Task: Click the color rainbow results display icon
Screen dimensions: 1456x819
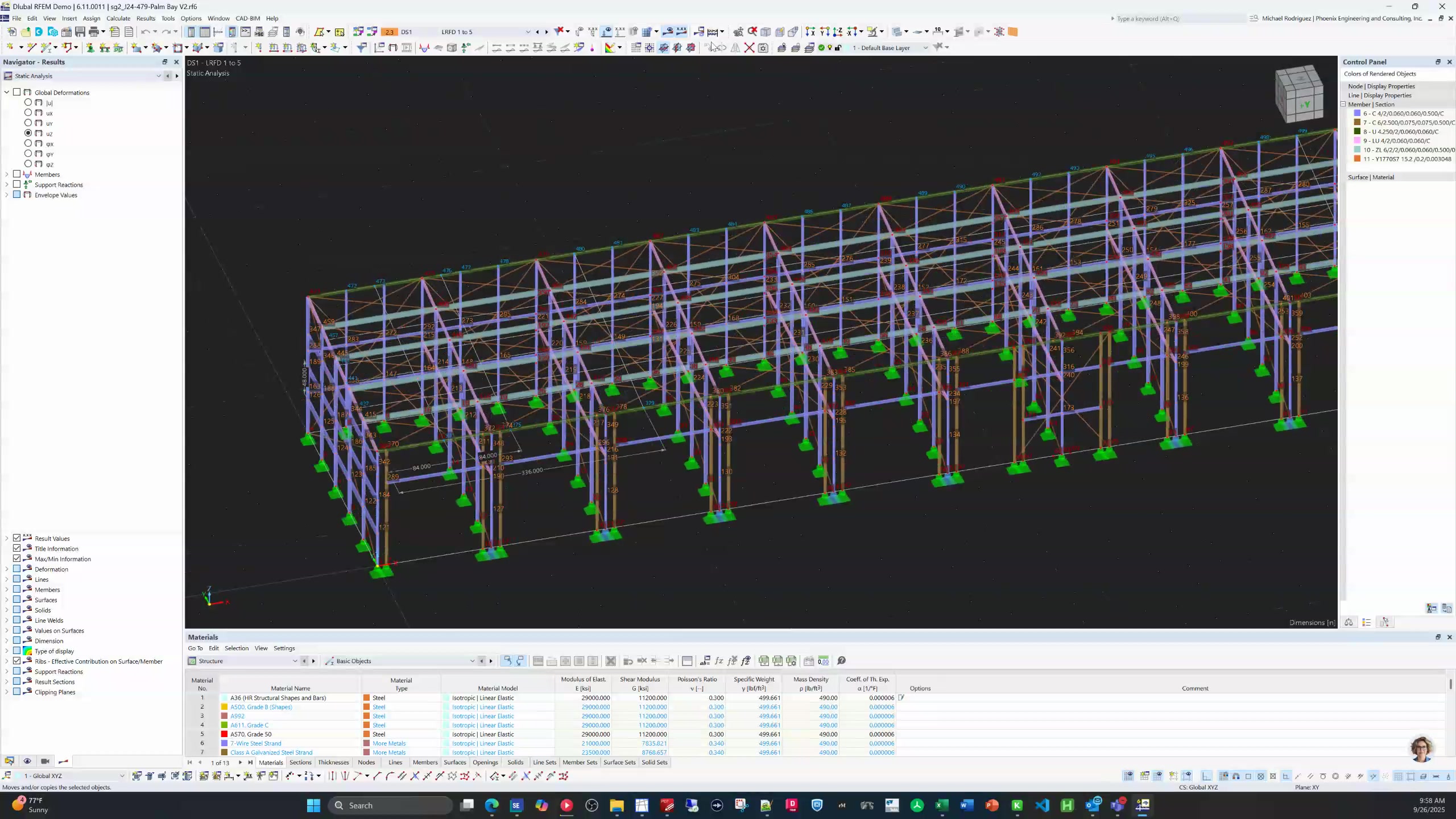Action: pyautogui.click(x=610, y=48)
